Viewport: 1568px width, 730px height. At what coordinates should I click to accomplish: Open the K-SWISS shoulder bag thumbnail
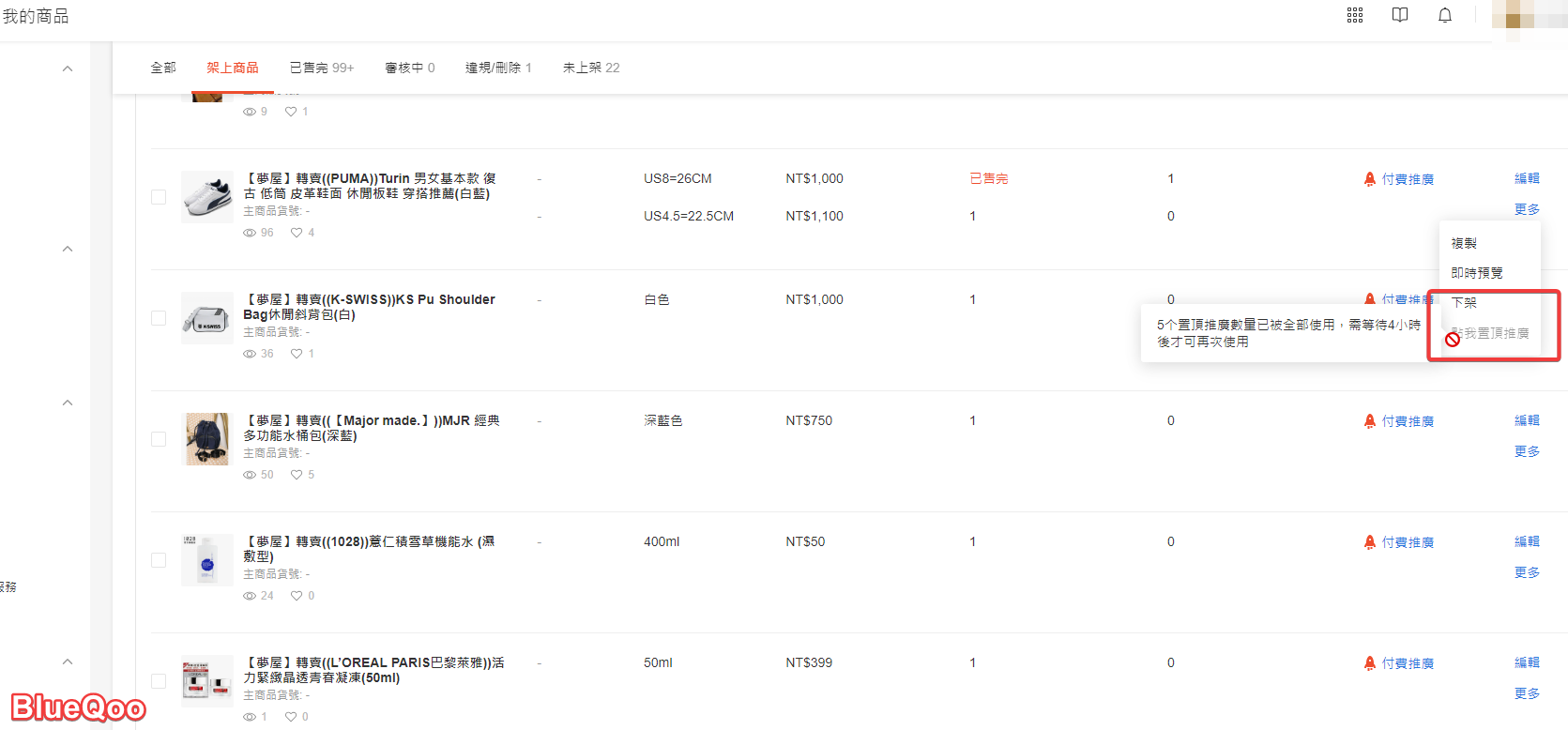(x=206, y=318)
